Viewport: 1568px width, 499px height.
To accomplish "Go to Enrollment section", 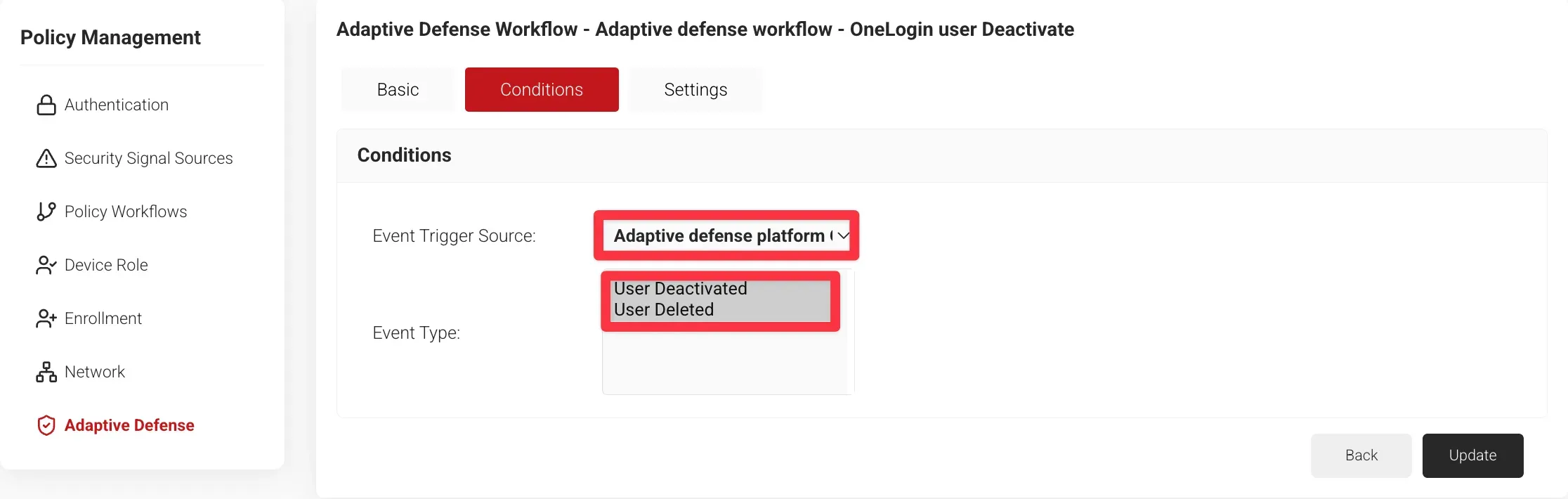I will 103,318.
